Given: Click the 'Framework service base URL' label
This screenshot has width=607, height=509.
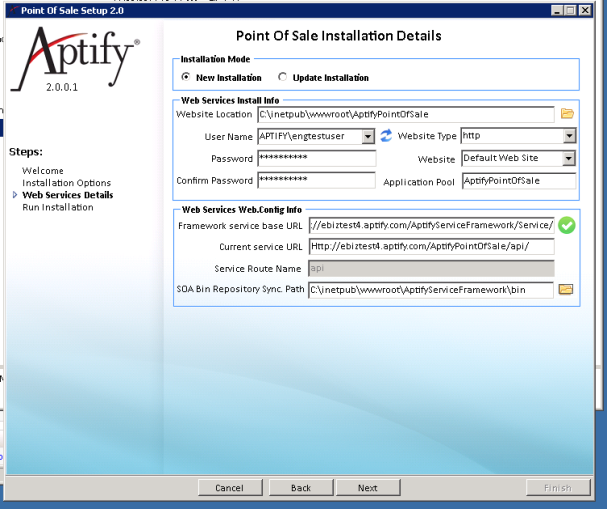Looking at the screenshot, I should pos(240,226).
